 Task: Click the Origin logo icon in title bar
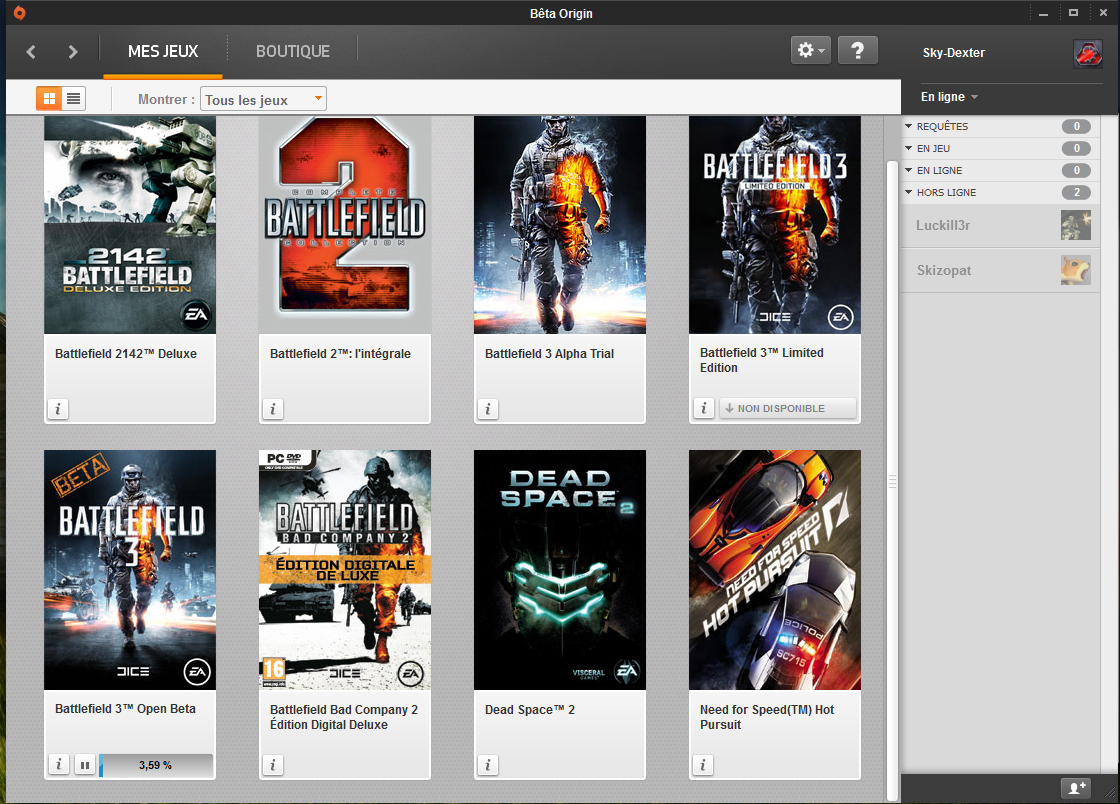tap(19, 13)
